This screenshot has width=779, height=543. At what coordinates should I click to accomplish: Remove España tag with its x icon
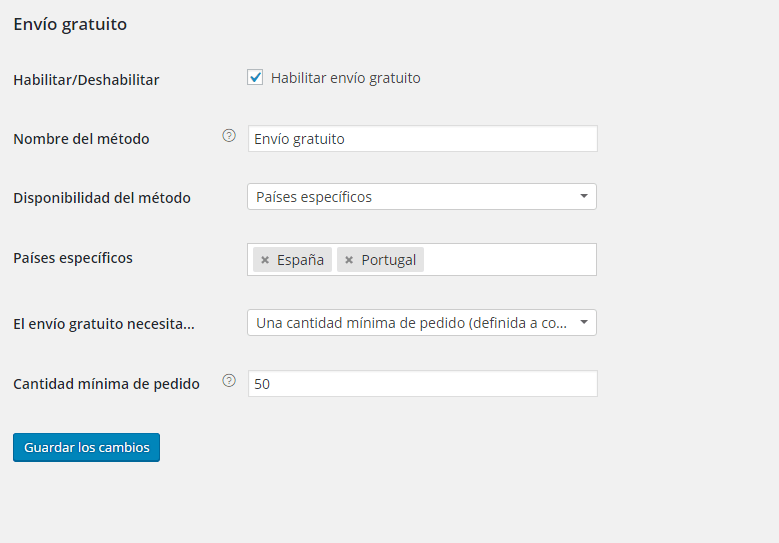[x=265, y=260]
